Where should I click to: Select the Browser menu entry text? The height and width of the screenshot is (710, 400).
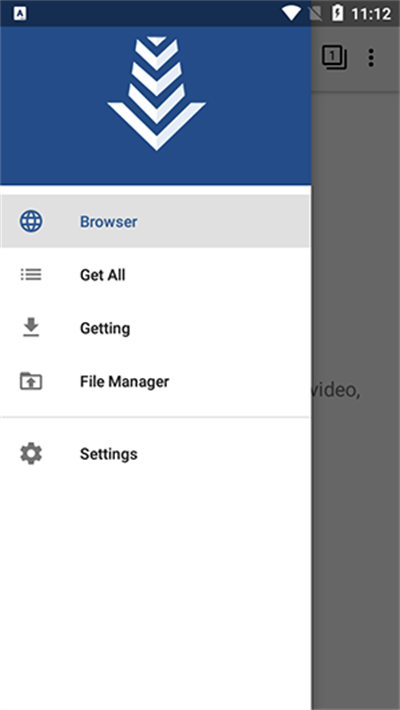109,222
